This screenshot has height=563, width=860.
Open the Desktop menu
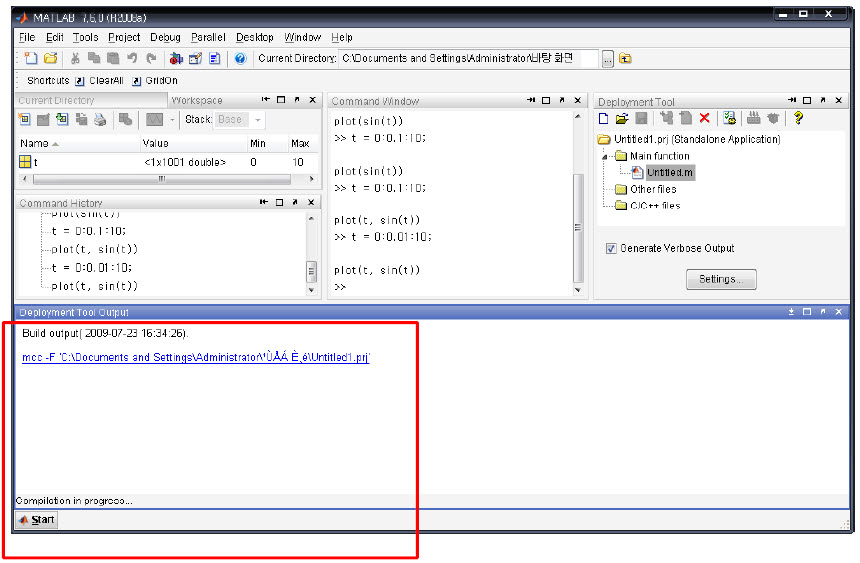254,37
